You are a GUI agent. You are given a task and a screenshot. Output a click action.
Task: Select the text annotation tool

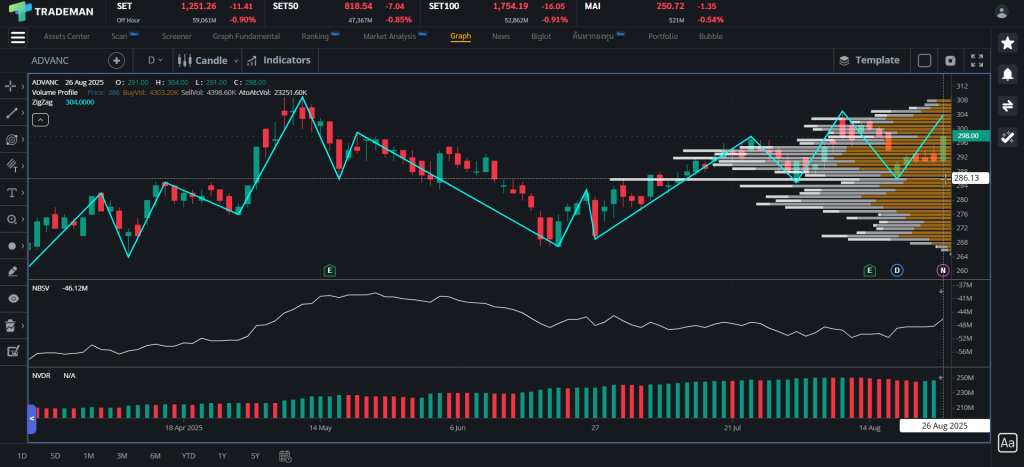[x=13, y=192]
